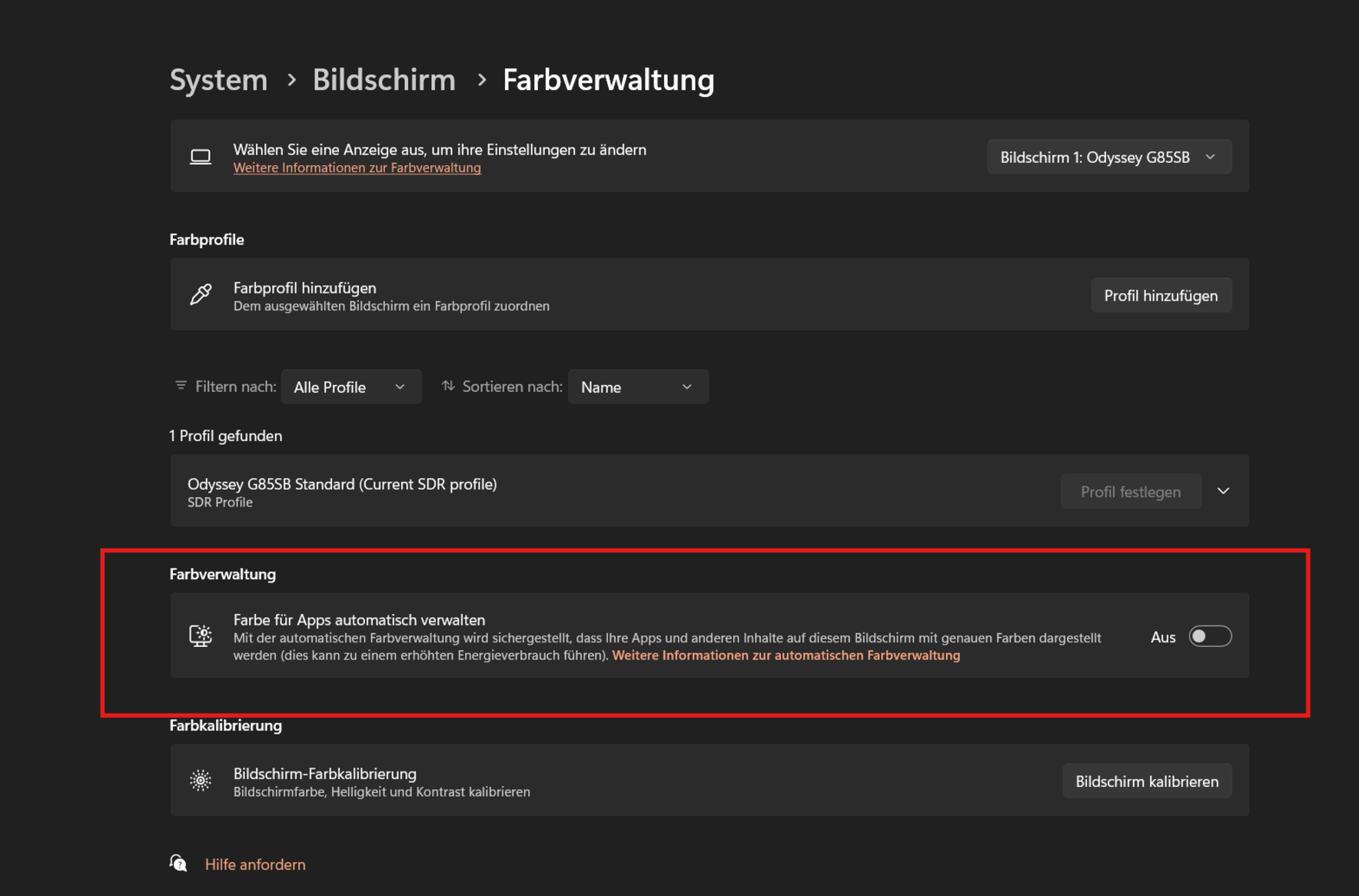Click the display monitor icon
Image resolution: width=1359 pixels, height=896 pixels.
click(x=201, y=157)
